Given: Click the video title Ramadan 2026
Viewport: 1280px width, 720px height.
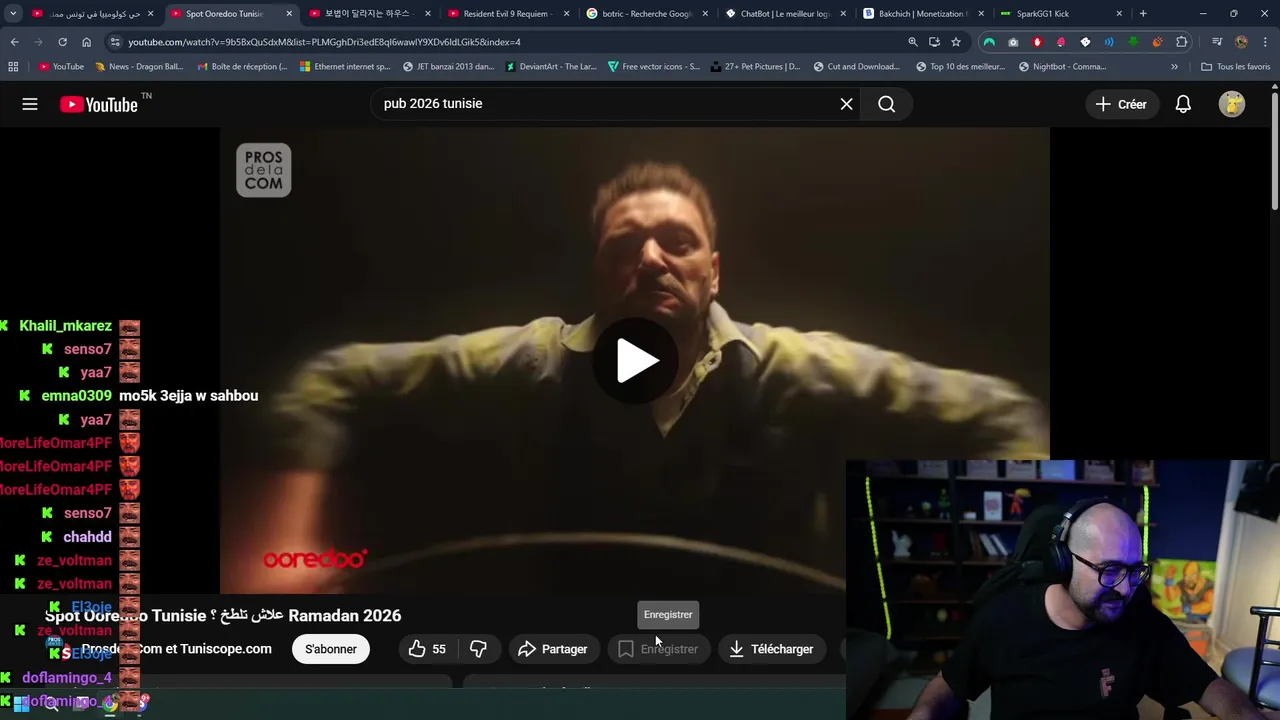Looking at the screenshot, I should point(223,616).
